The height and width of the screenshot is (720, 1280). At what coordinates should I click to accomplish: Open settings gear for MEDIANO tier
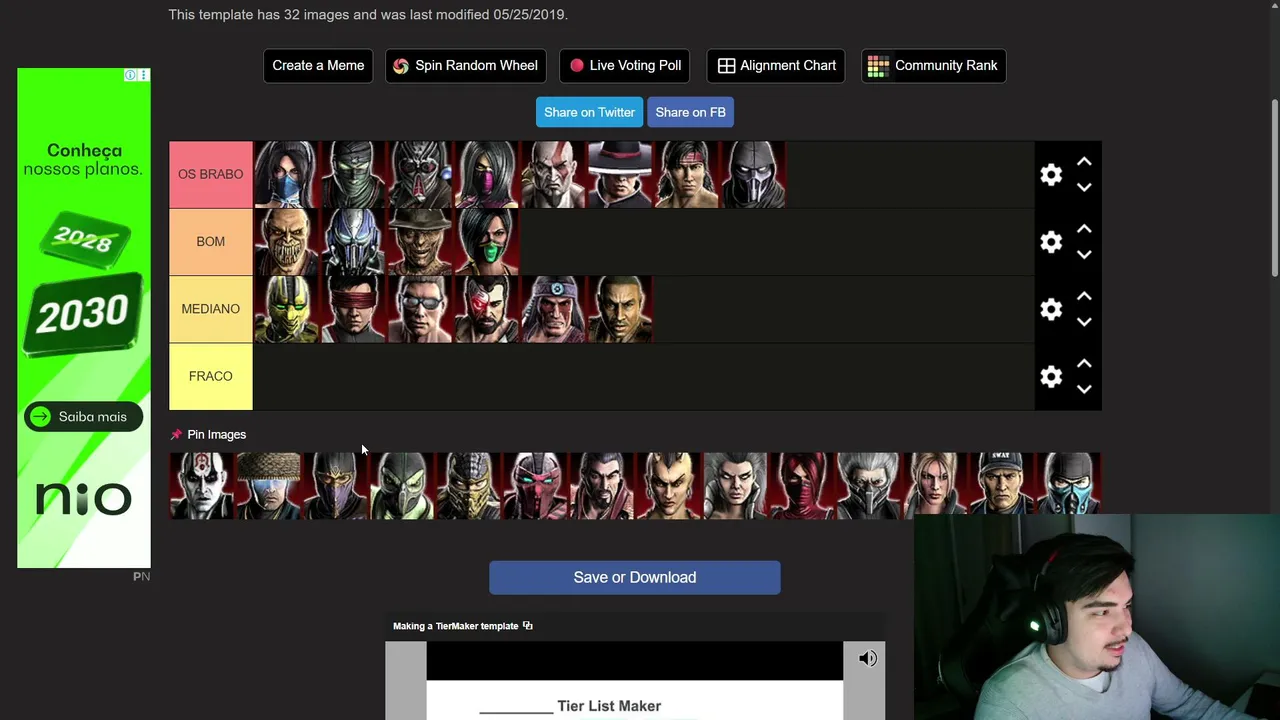1051,309
